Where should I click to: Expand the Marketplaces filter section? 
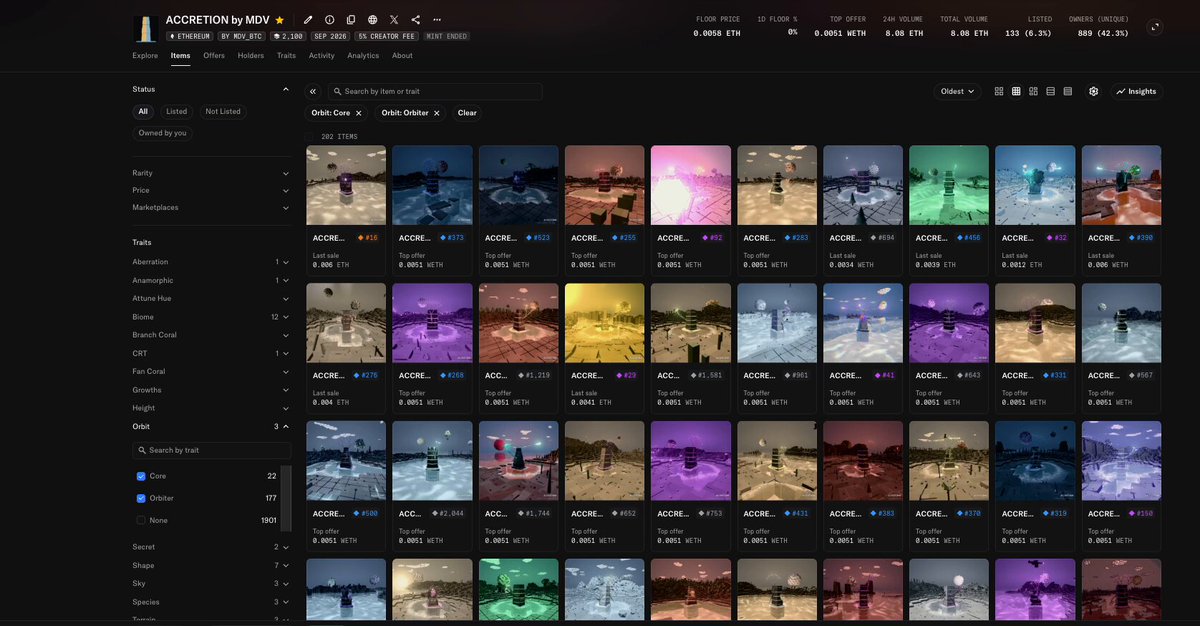point(211,207)
